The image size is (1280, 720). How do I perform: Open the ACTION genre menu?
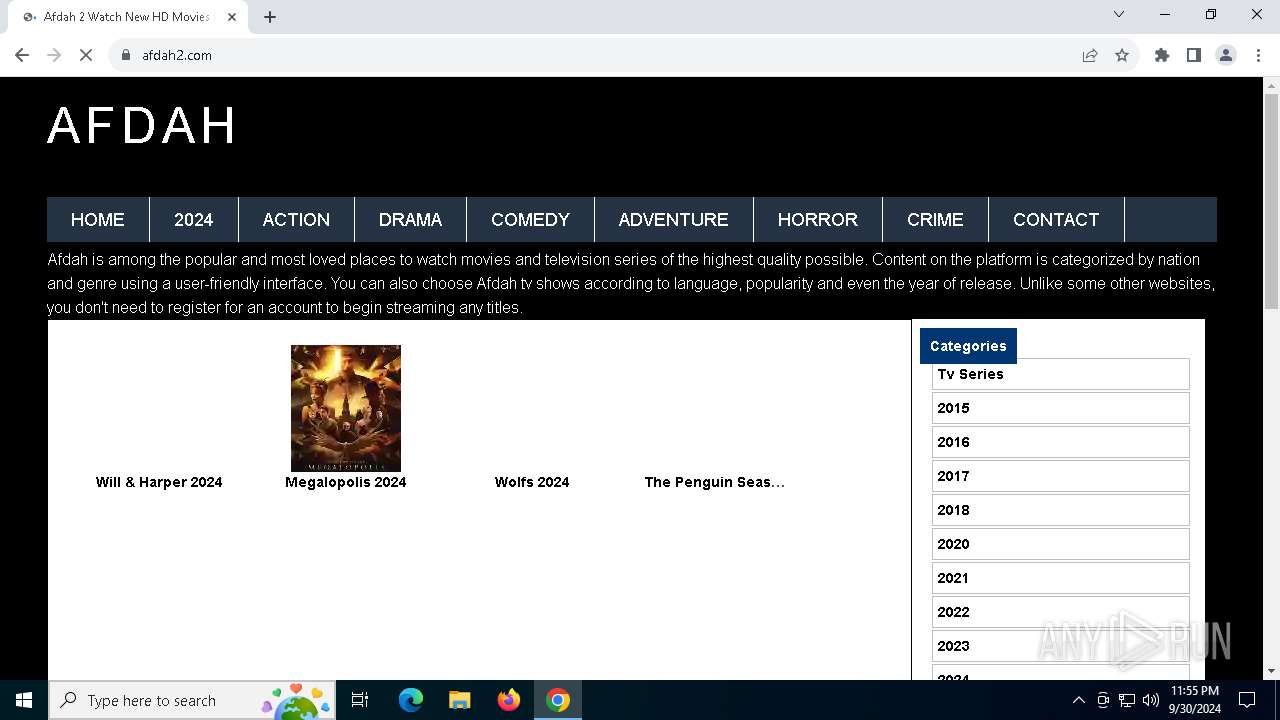click(296, 219)
